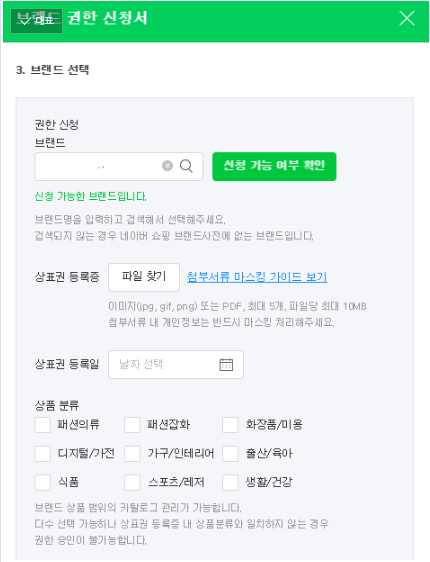Open the calendar icon for 상표권 등록일

point(226,365)
